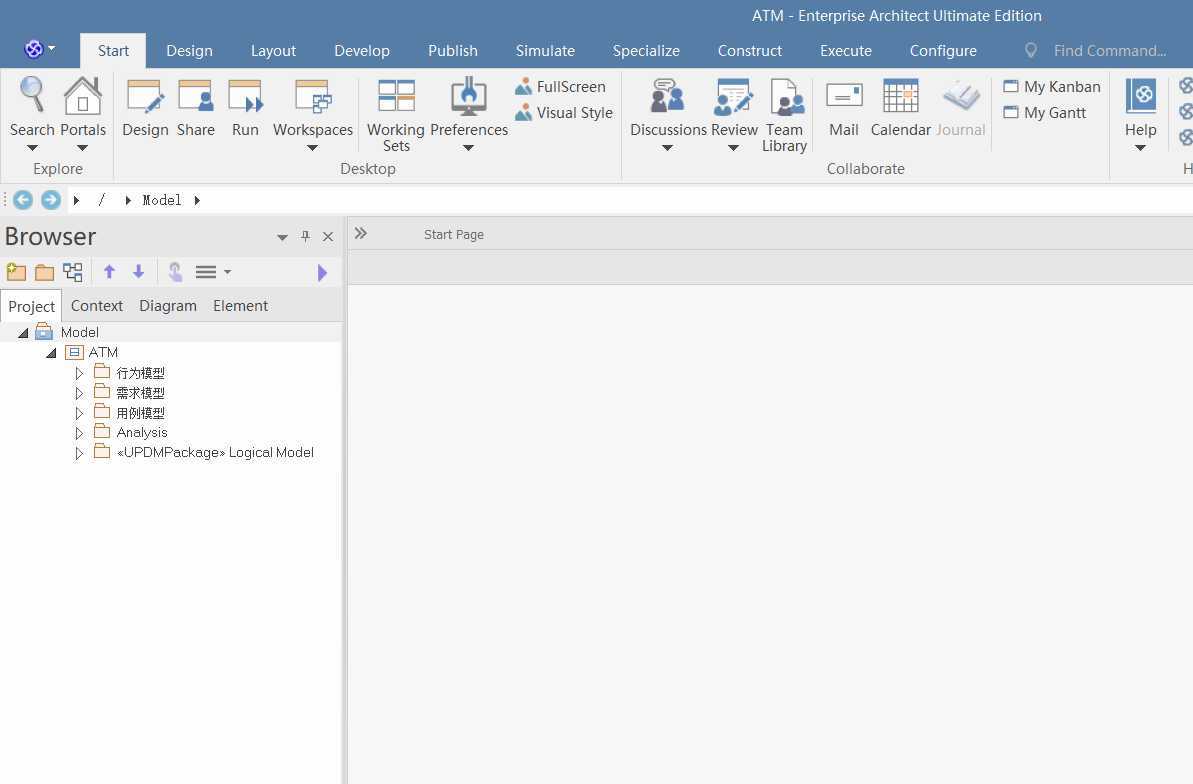Image resolution: width=1193 pixels, height=784 pixels.
Task: Collapse the Model root node
Action: tap(23, 333)
